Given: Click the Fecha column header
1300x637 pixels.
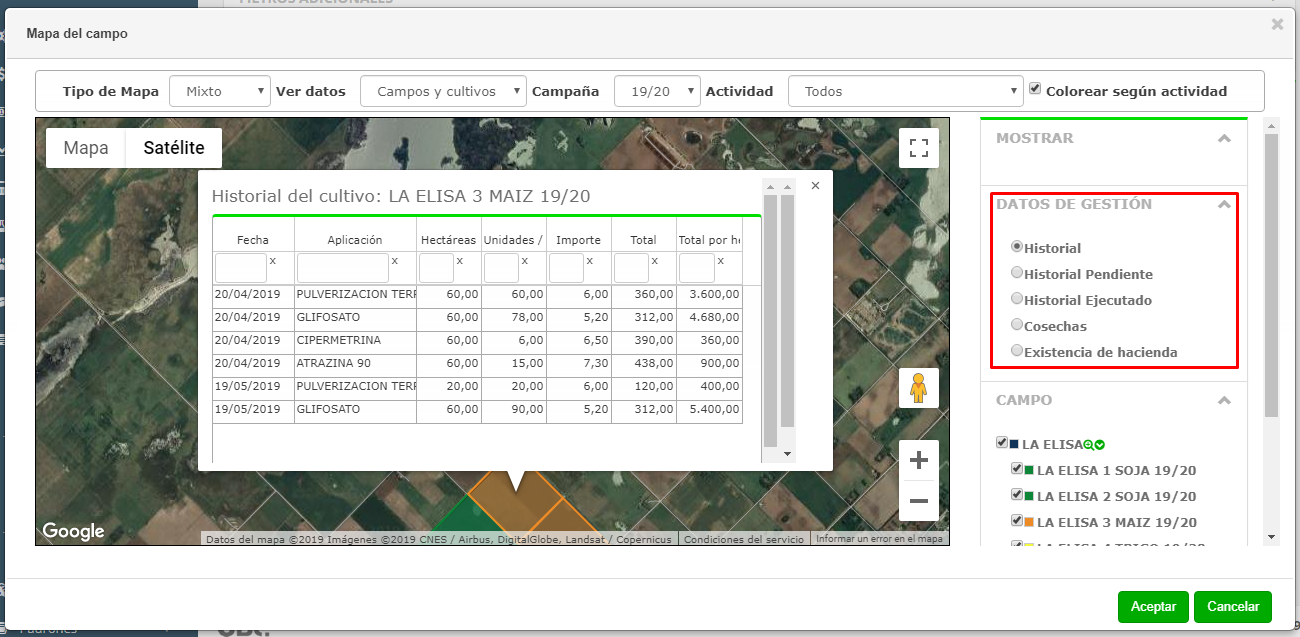Looking at the screenshot, I should click(x=253, y=240).
